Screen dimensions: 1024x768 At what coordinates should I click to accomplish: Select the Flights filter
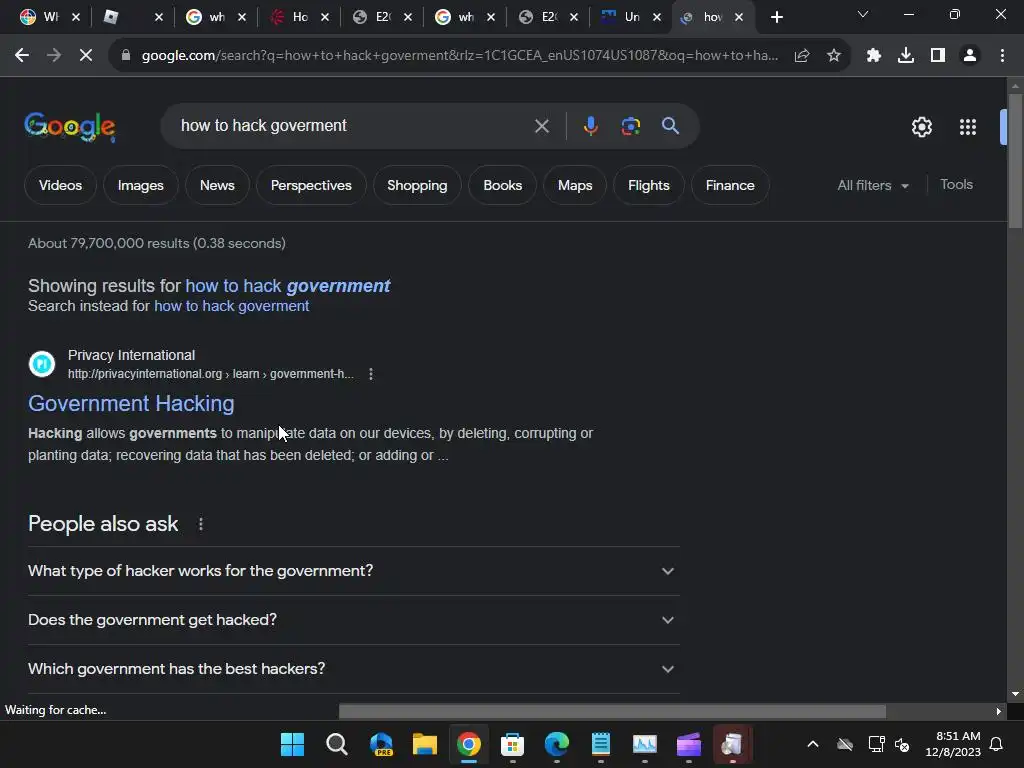(648, 185)
